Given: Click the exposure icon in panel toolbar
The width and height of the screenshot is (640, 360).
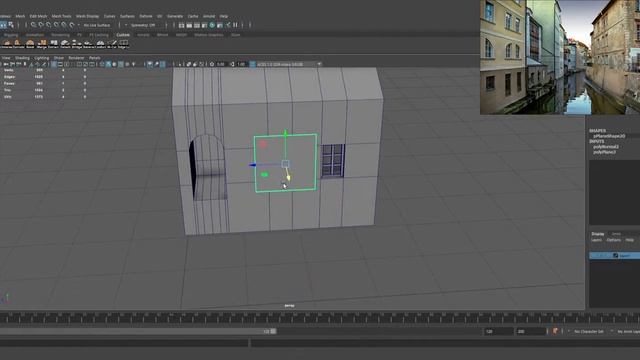Looking at the screenshot, I should pyautogui.click(x=212, y=64).
